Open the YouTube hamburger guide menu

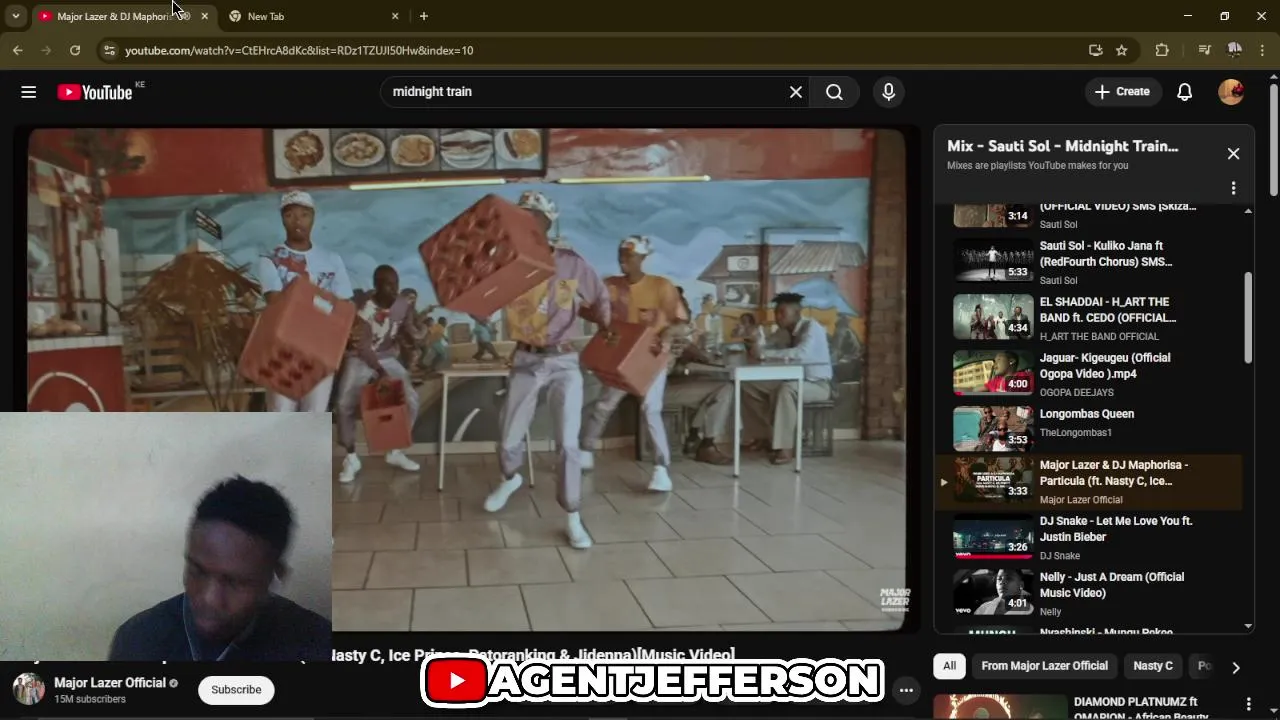[x=28, y=92]
